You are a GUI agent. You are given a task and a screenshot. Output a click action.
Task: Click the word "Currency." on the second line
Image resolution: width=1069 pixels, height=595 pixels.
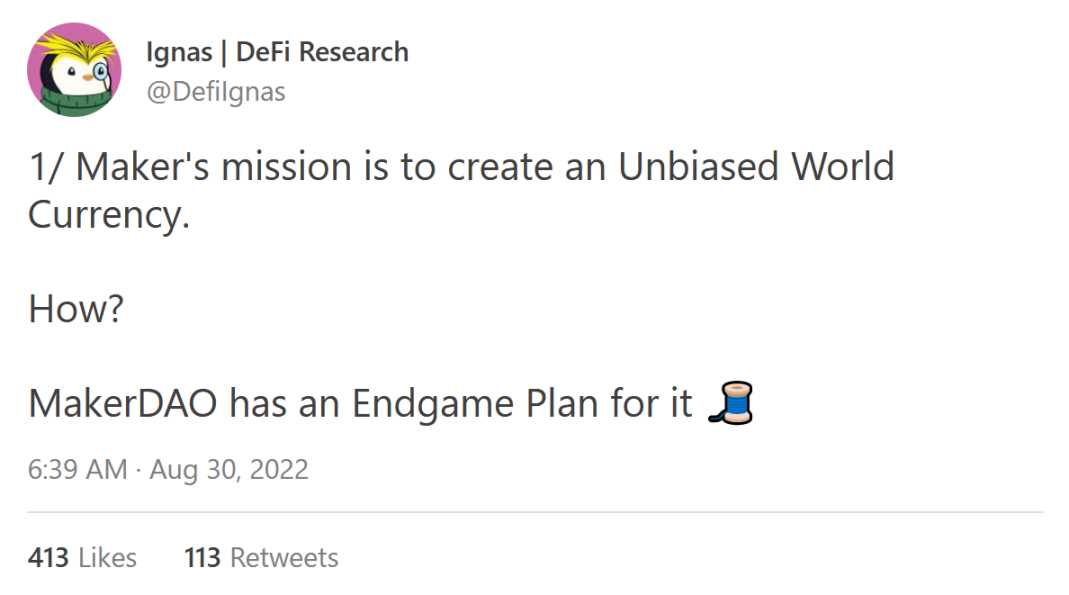pyautogui.click(x=109, y=215)
